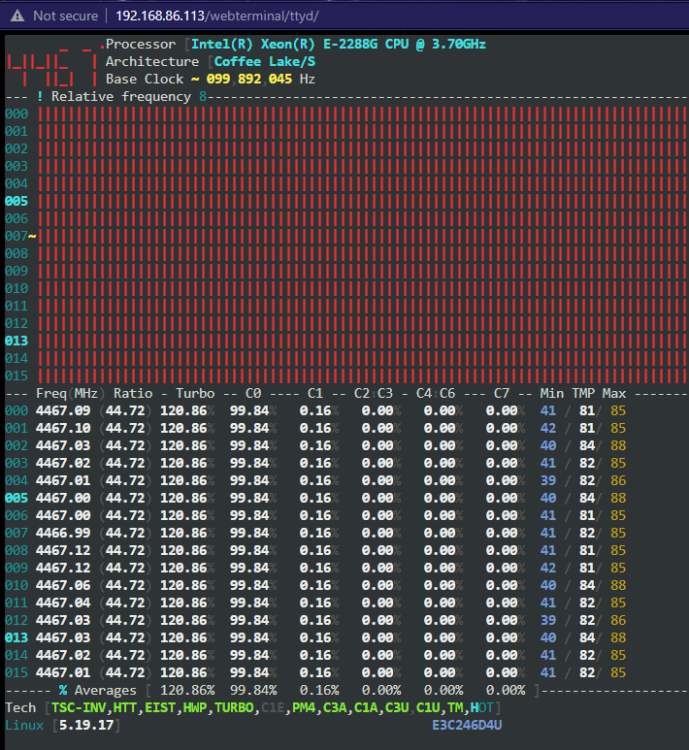689x750 pixels.
Task: Click the 'TMP' column header
Action: [x=583, y=394]
